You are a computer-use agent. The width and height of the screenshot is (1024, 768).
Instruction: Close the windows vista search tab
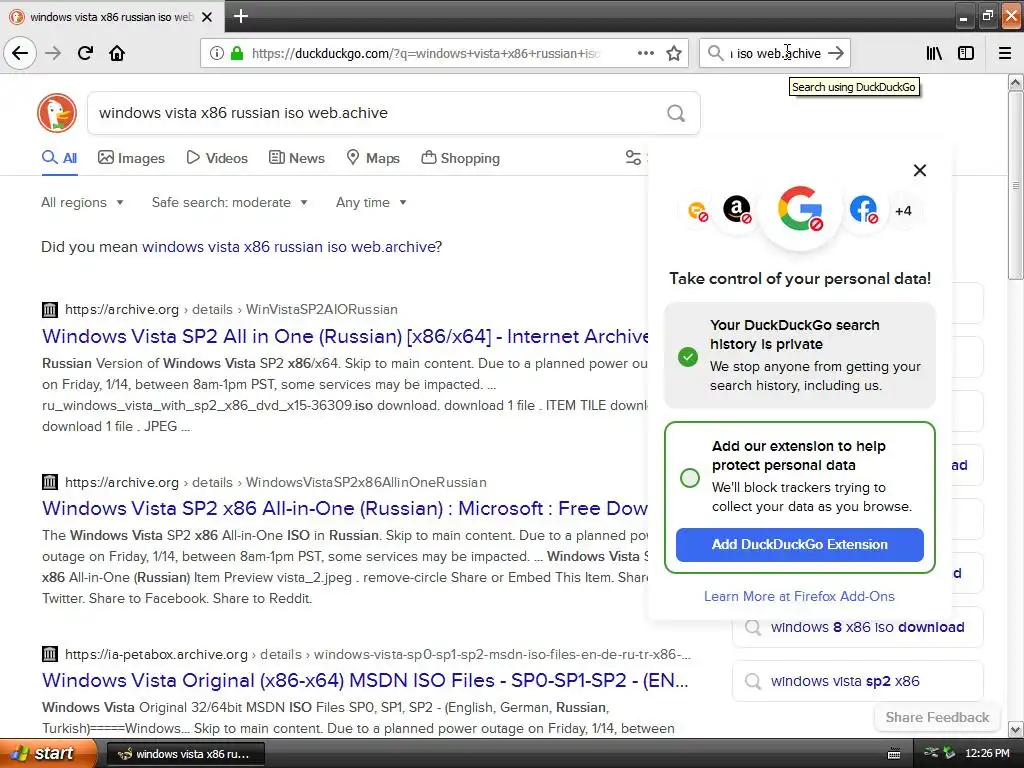(x=207, y=17)
